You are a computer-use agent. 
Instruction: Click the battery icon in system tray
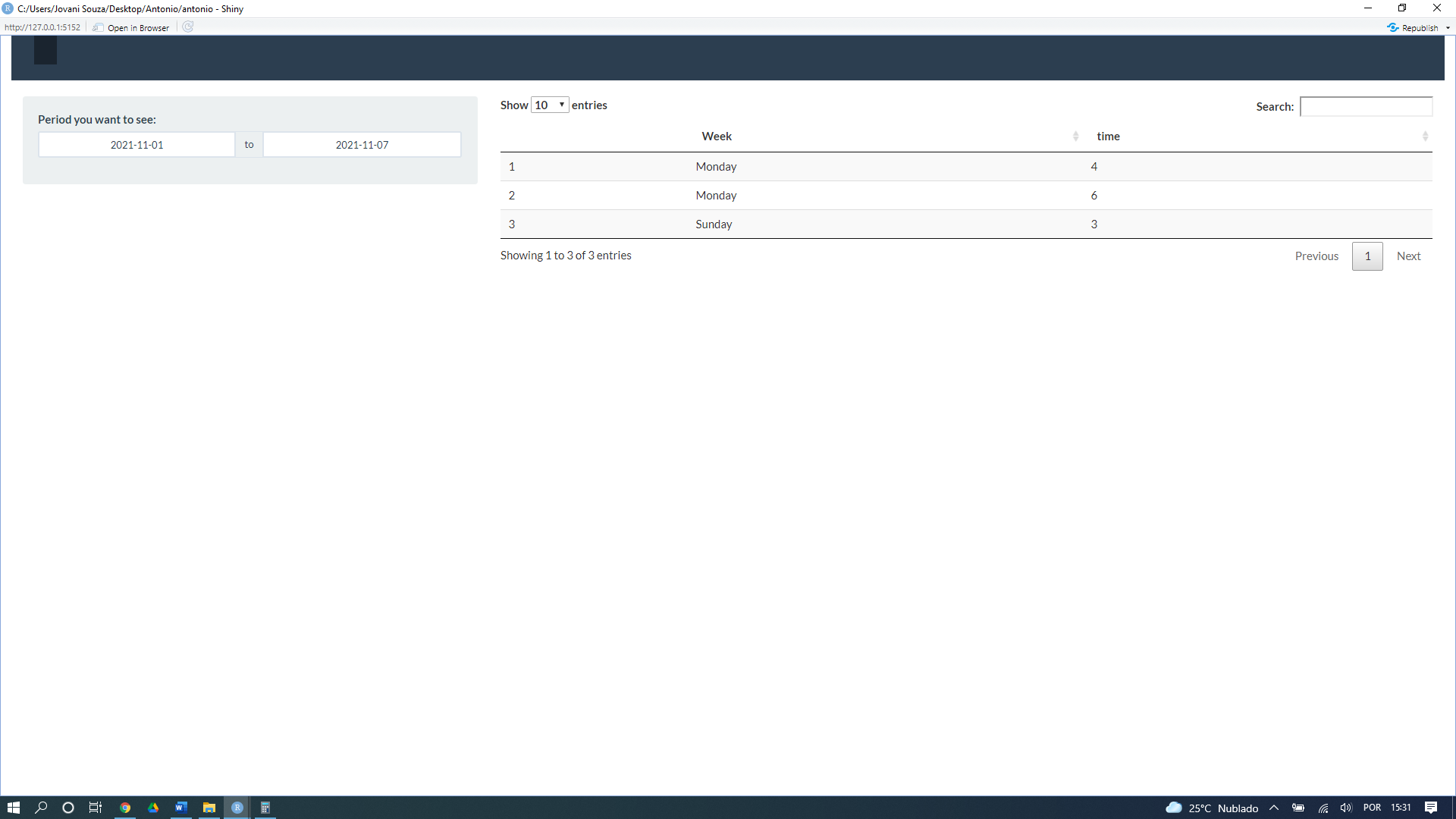point(1298,808)
